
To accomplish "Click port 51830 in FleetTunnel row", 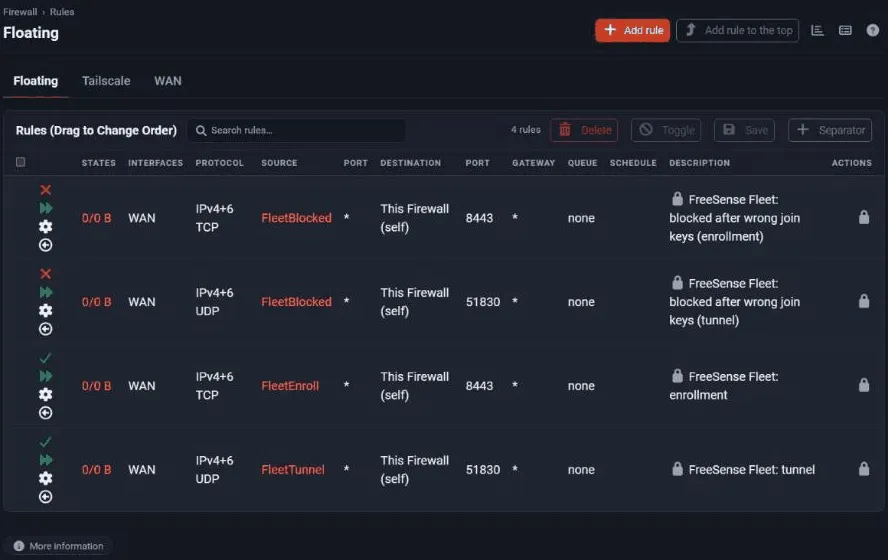I will 483,469.
